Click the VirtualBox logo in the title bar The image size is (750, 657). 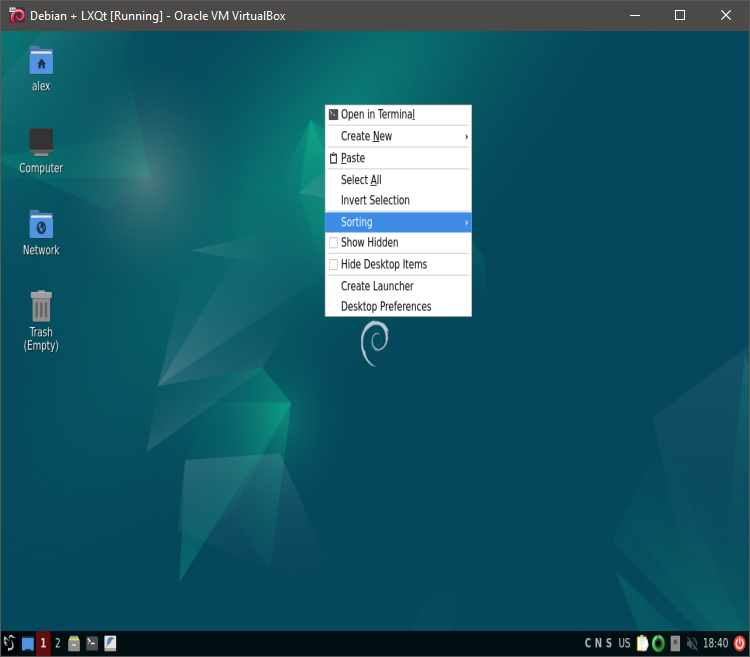pyautogui.click(x=17, y=15)
